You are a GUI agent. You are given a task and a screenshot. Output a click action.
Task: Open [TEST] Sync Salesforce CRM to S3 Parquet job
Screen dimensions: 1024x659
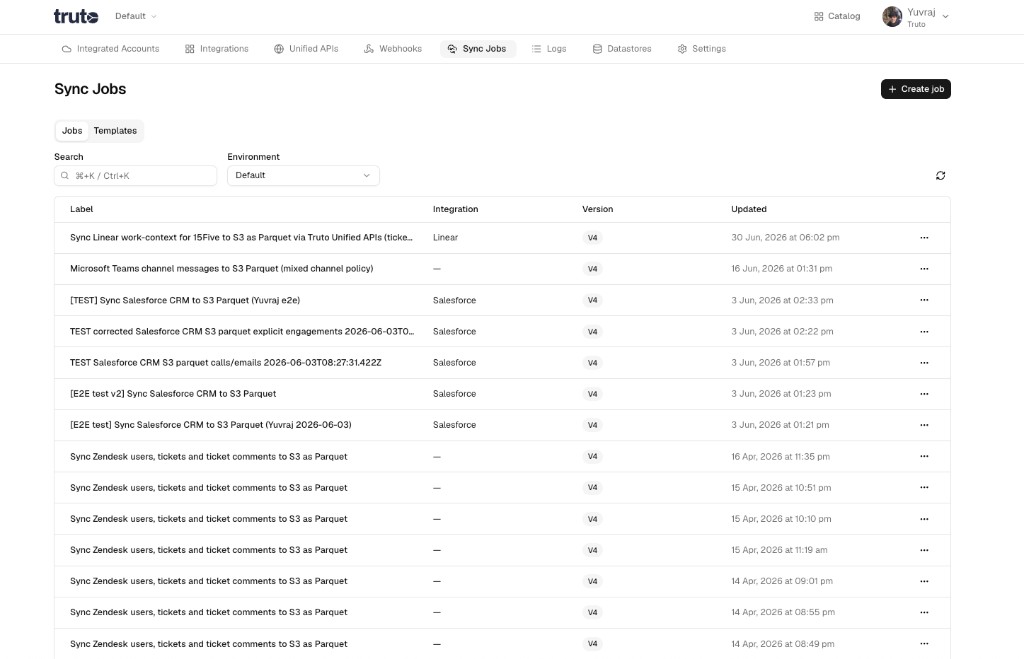(185, 300)
